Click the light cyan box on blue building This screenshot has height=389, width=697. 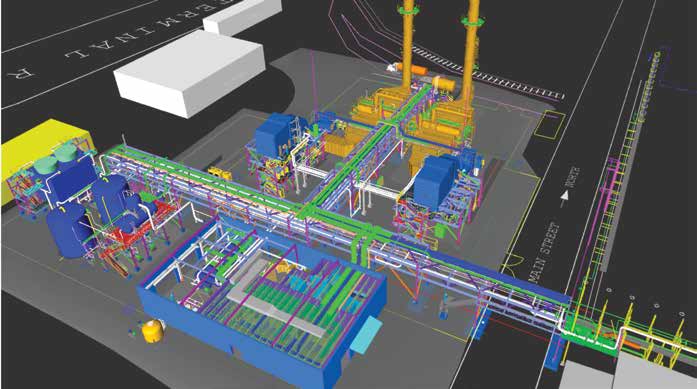point(366,335)
